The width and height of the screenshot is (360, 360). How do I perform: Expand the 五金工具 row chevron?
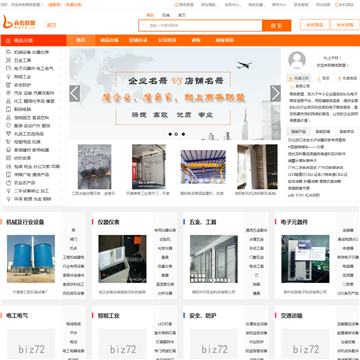61,60
